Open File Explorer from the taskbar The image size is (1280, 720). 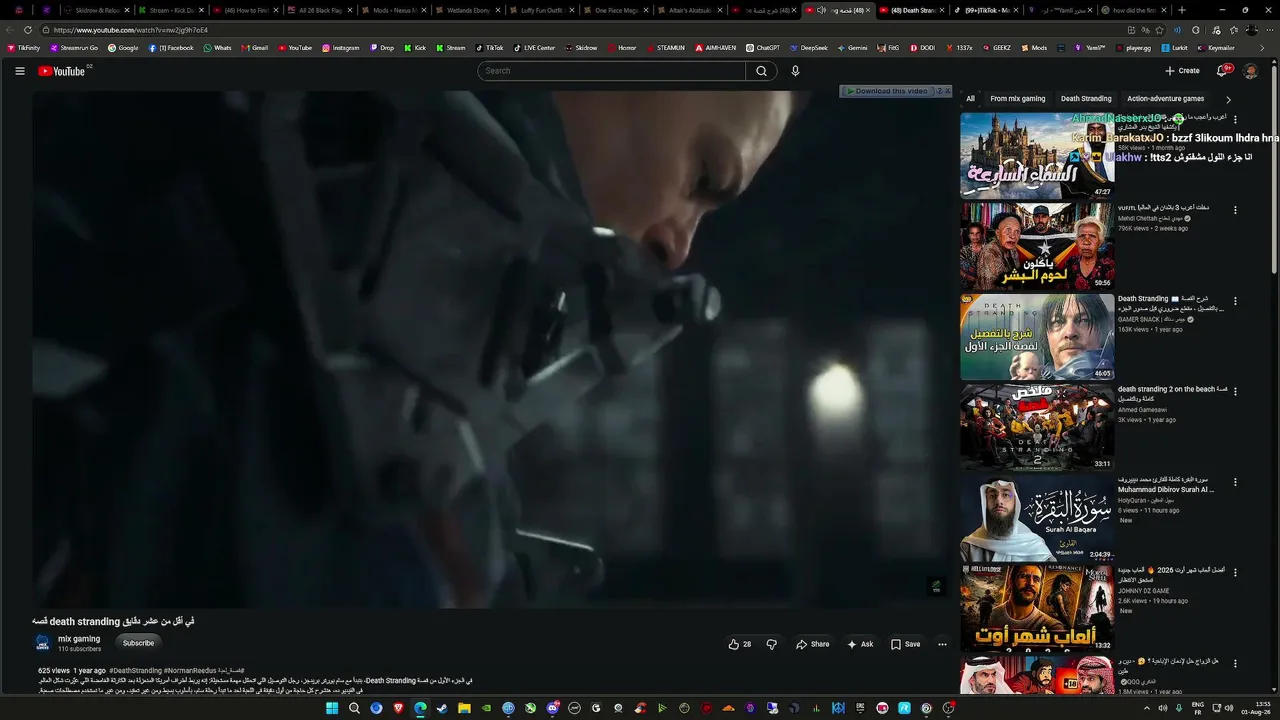coord(464,708)
